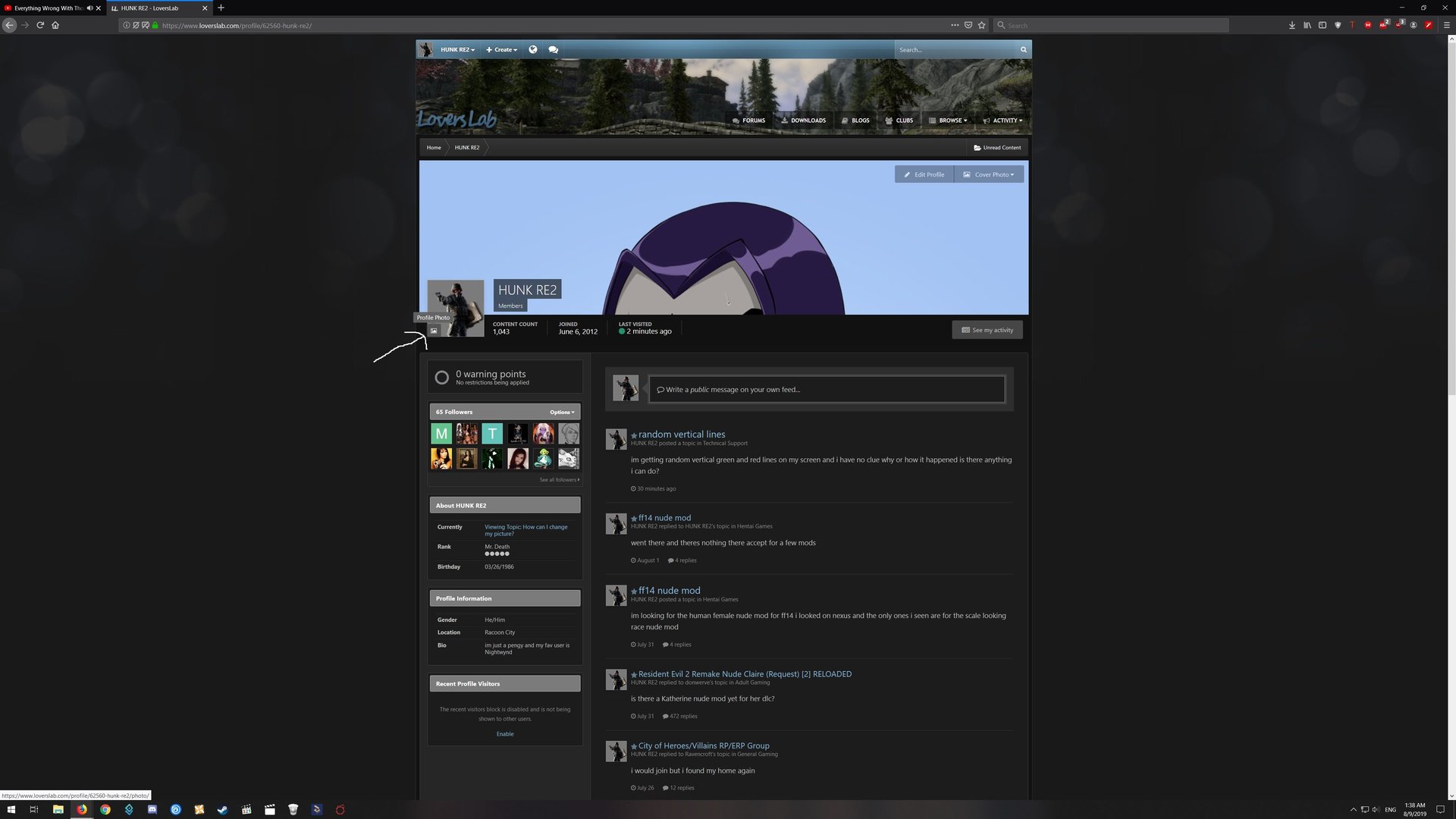This screenshot has height=819, width=1456.
Task: Expand the Activity navigation dropdown
Action: (x=1003, y=121)
